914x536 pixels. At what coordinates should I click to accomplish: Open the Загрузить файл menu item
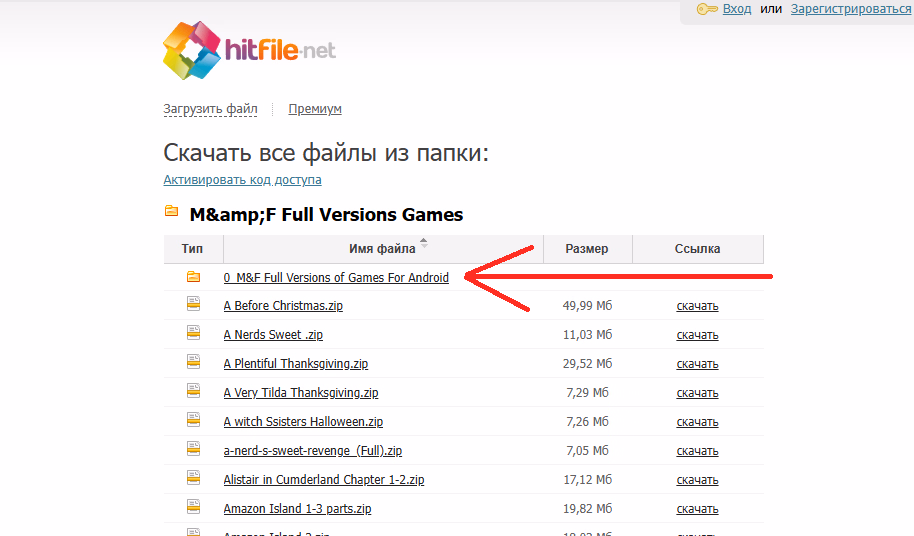click(210, 109)
